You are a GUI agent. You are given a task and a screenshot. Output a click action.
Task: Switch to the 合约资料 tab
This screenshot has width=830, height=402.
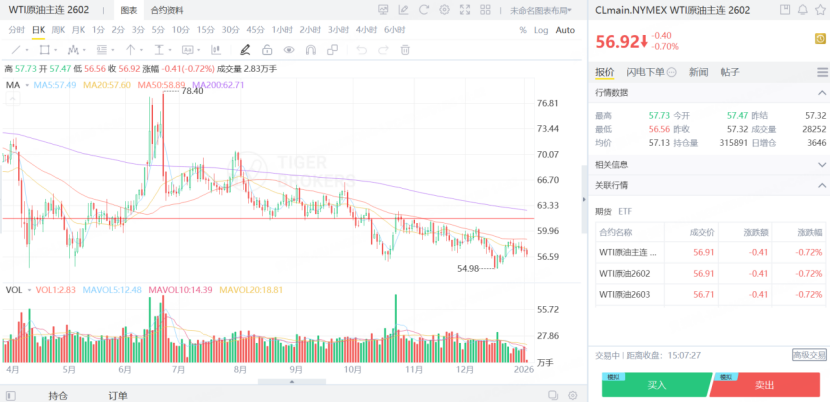[167, 10]
